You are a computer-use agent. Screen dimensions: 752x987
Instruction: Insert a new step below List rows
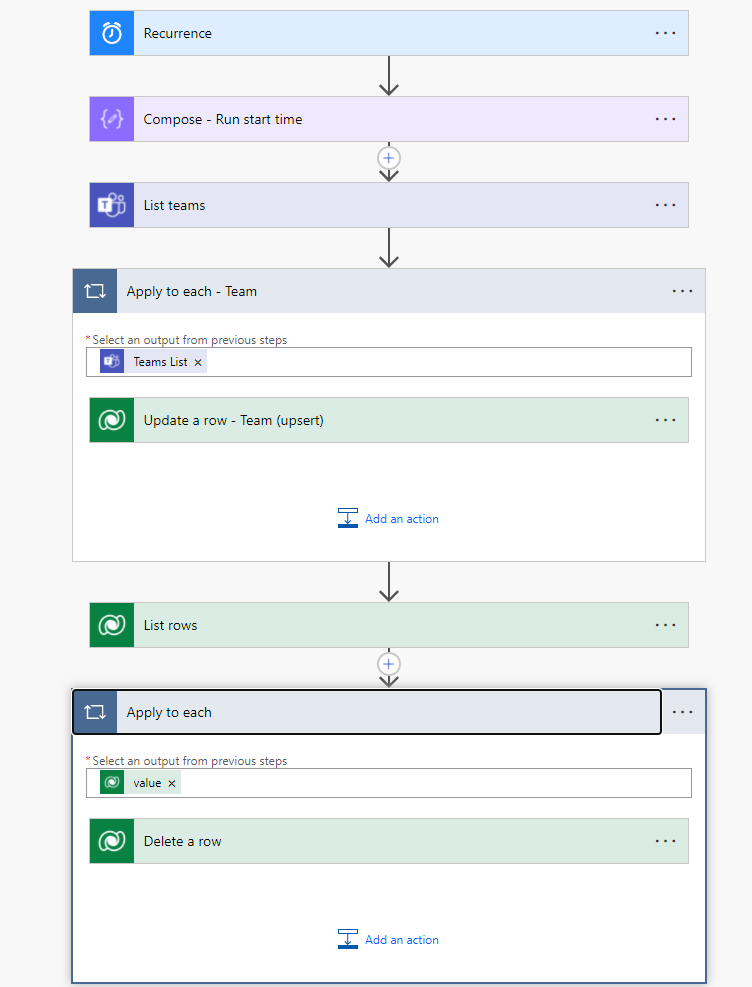(x=389, y=664)
